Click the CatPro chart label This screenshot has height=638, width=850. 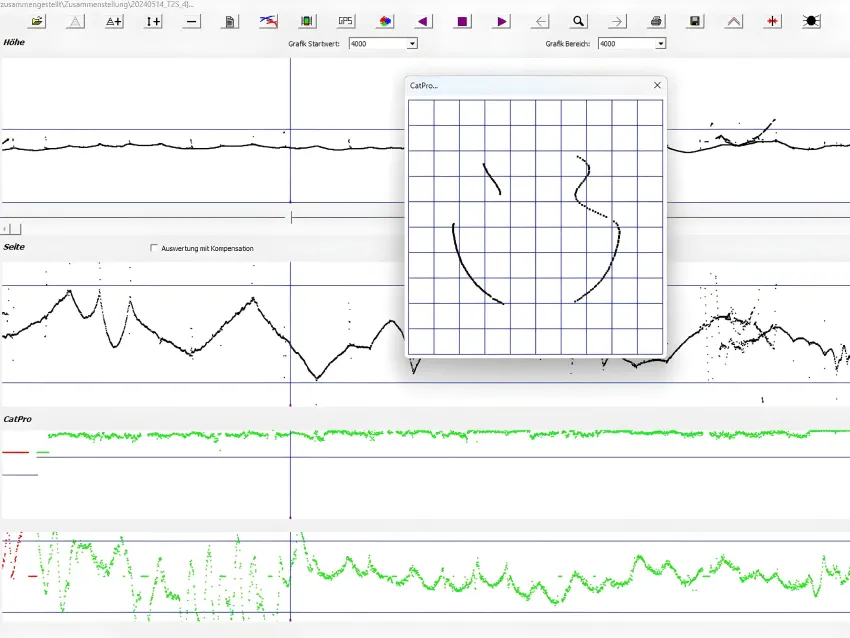(17, 419)
